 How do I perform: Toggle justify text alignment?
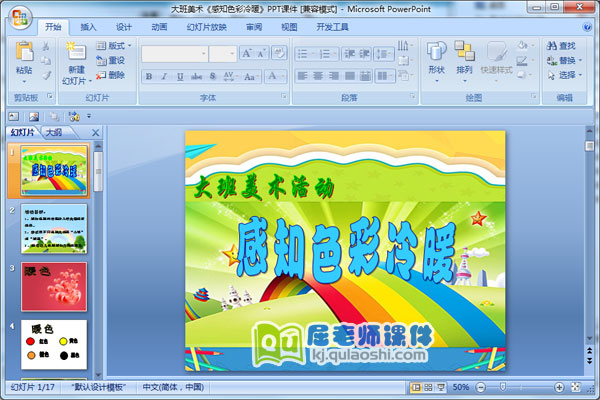click(x=349, y=76)
